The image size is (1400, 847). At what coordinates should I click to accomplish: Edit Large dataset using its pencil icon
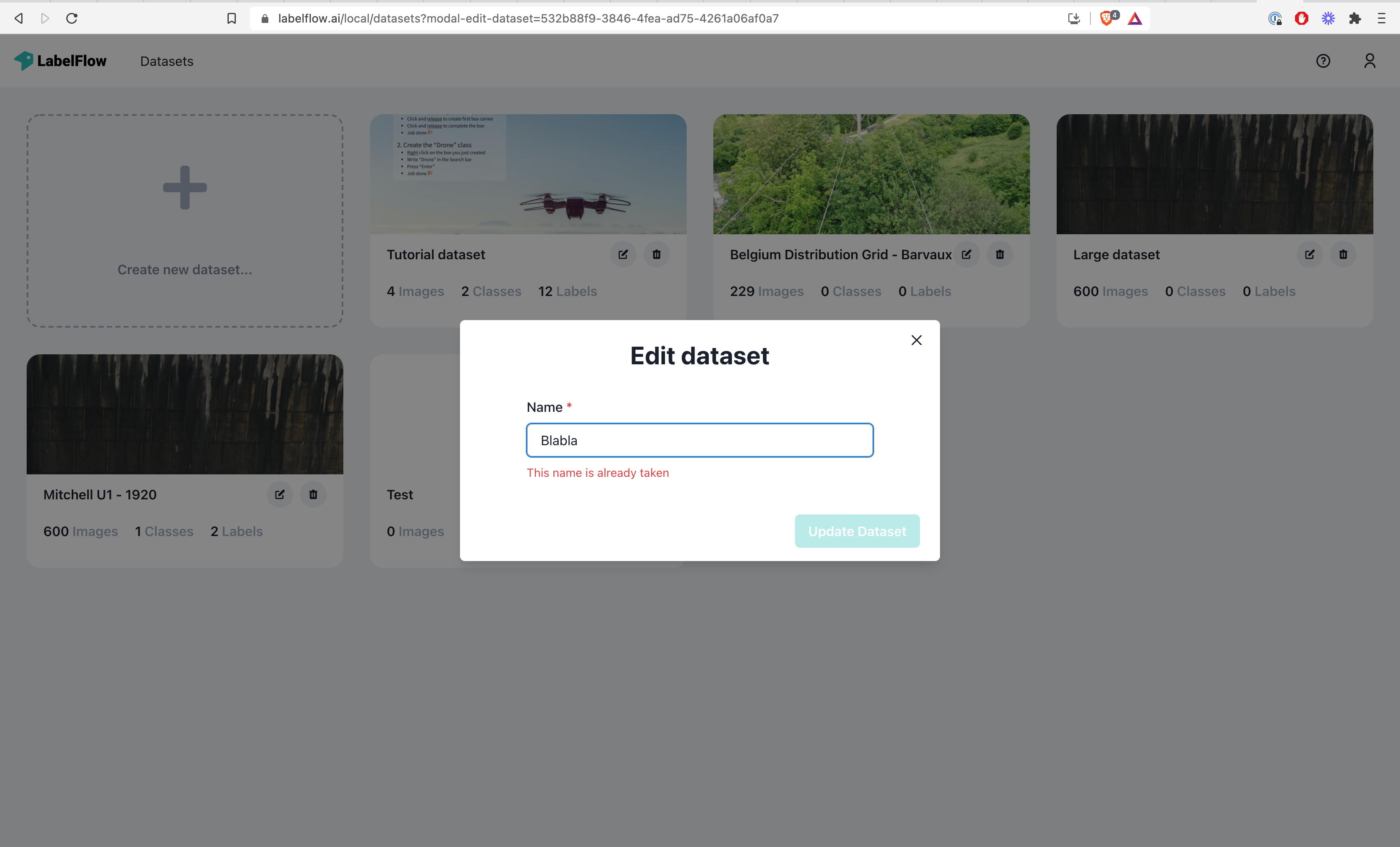(1310, 254)
